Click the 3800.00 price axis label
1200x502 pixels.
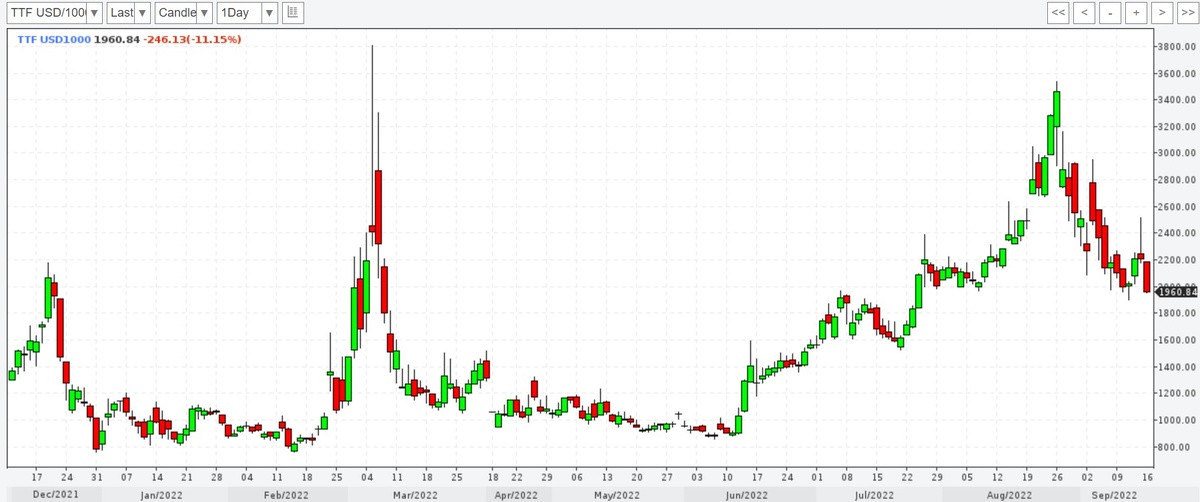point(1177,47)
